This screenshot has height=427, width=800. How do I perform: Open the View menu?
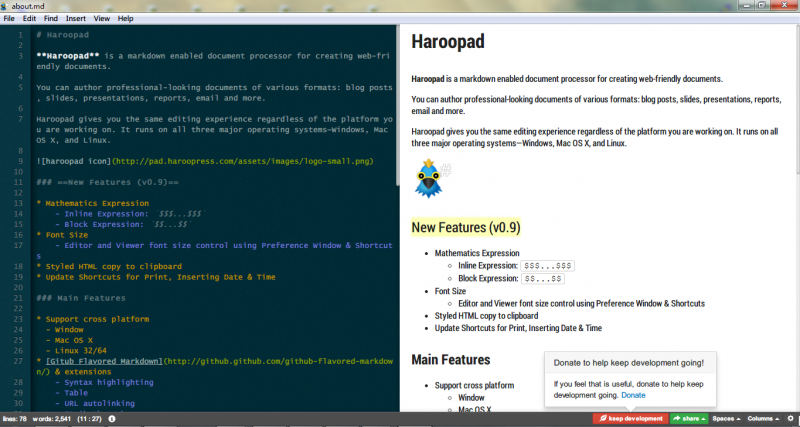(102, 19)
